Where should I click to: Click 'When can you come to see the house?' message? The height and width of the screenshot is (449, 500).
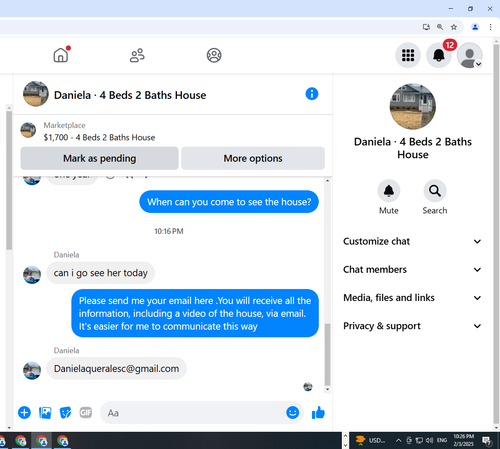point(229,202)
